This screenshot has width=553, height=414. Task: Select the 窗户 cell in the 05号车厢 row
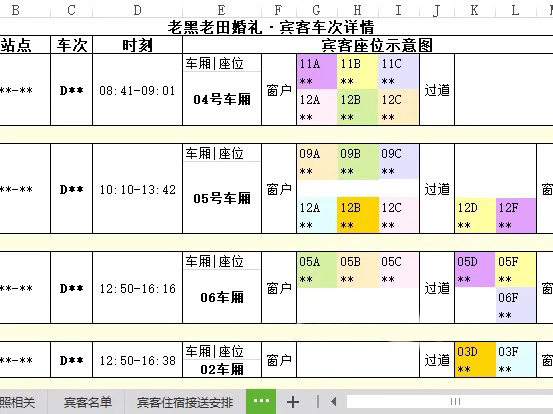[x=279, y=189]
